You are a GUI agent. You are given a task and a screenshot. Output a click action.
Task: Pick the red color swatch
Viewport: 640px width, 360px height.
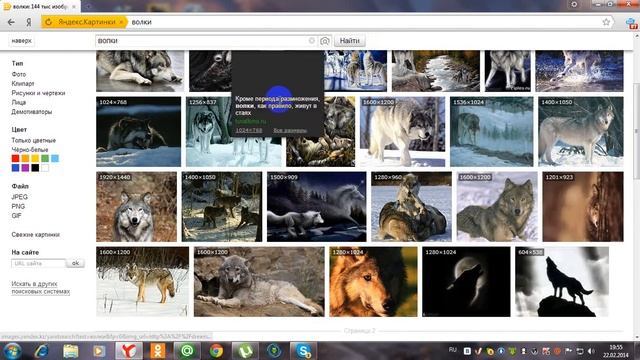pos(16,158)
